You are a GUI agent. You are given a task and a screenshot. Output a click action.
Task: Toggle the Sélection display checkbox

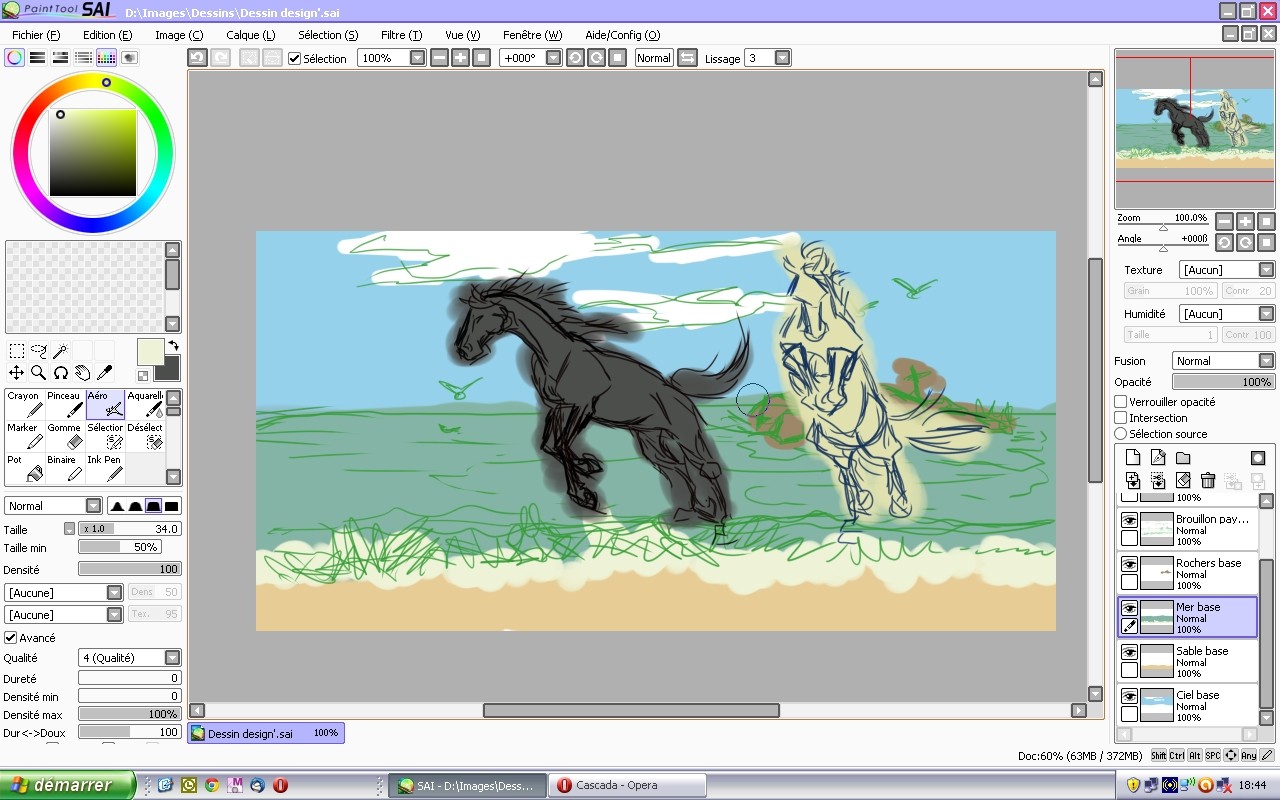coord(294,58)
